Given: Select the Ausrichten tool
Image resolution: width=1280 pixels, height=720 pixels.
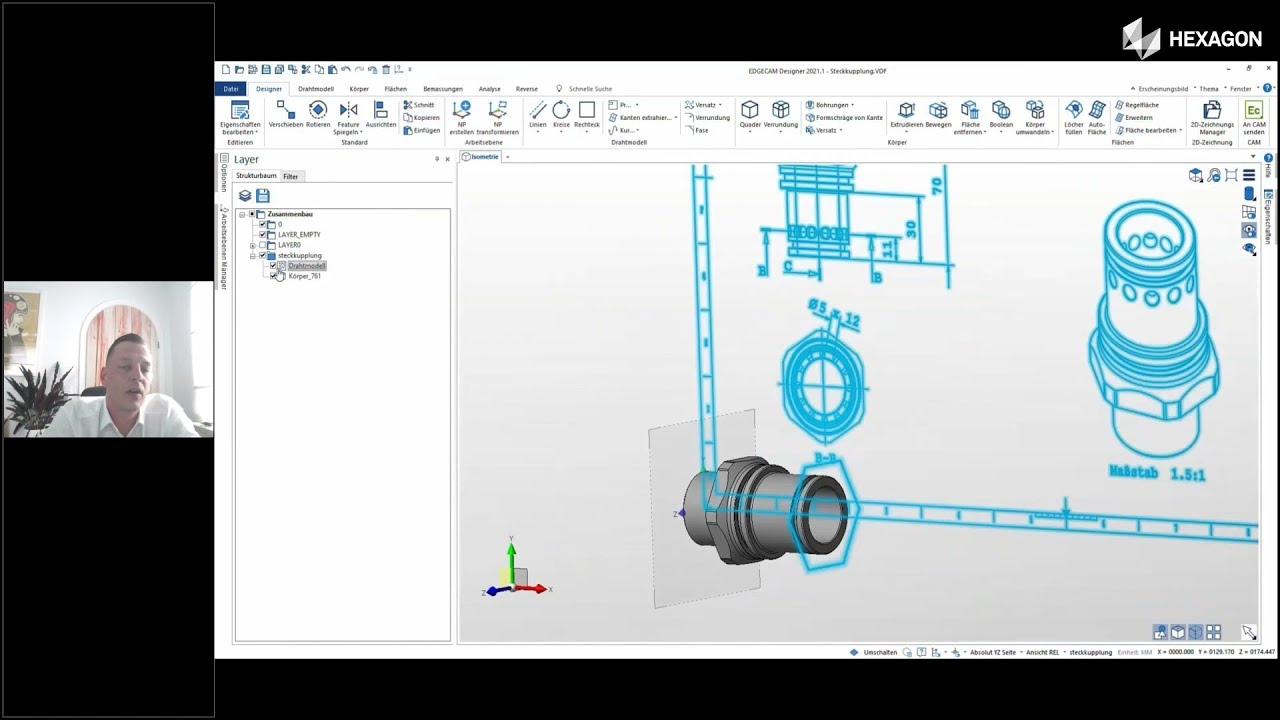Looking at the screenshot, I should click(x=381, y=114).
